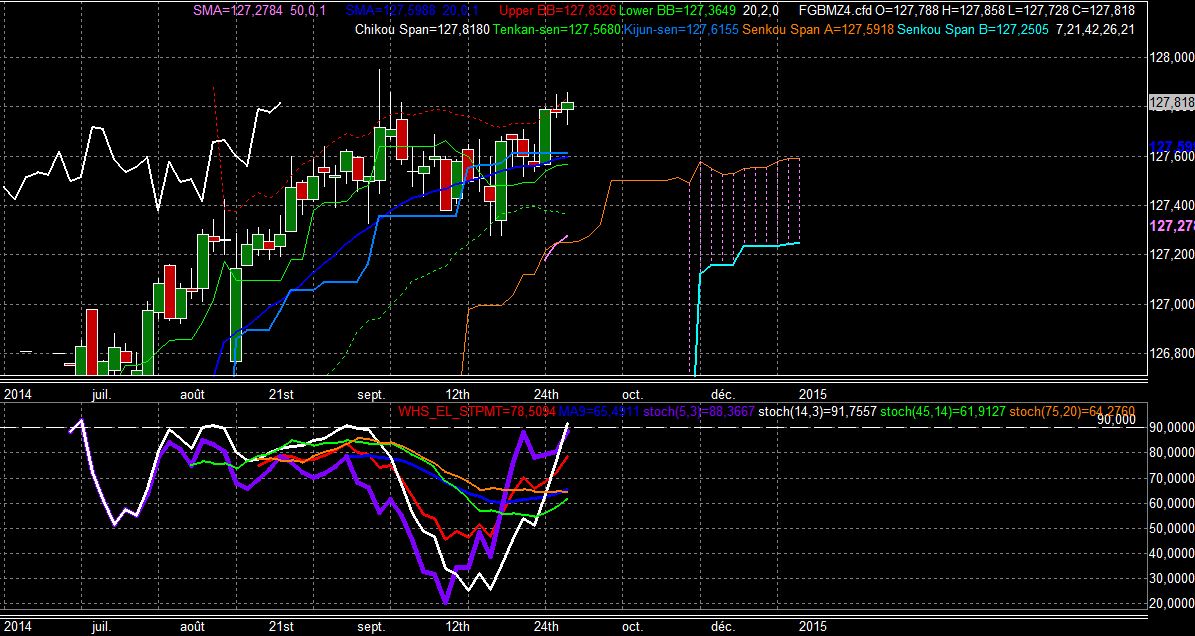Click 24th on the stochastic panel time axis

[x=546, y=626]
